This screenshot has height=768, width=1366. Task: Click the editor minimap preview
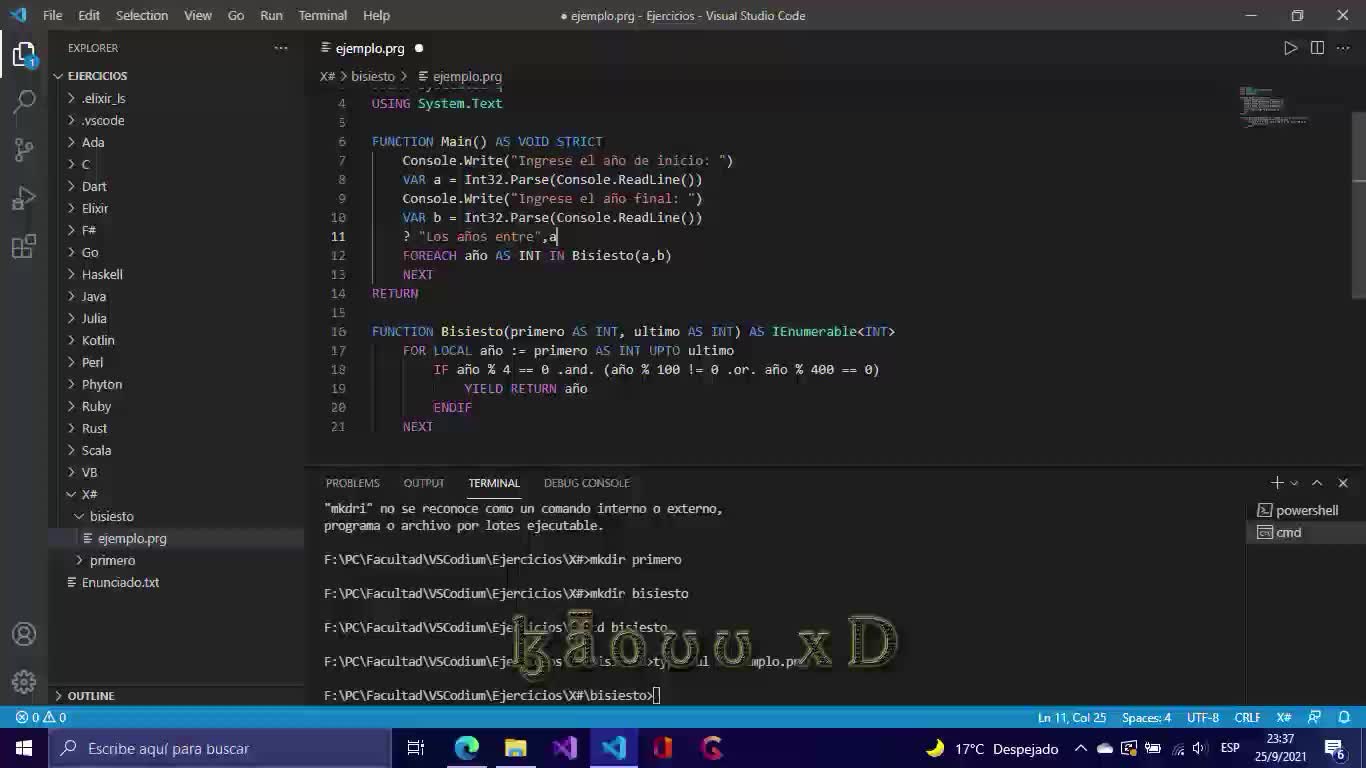tap(1274, 107)
